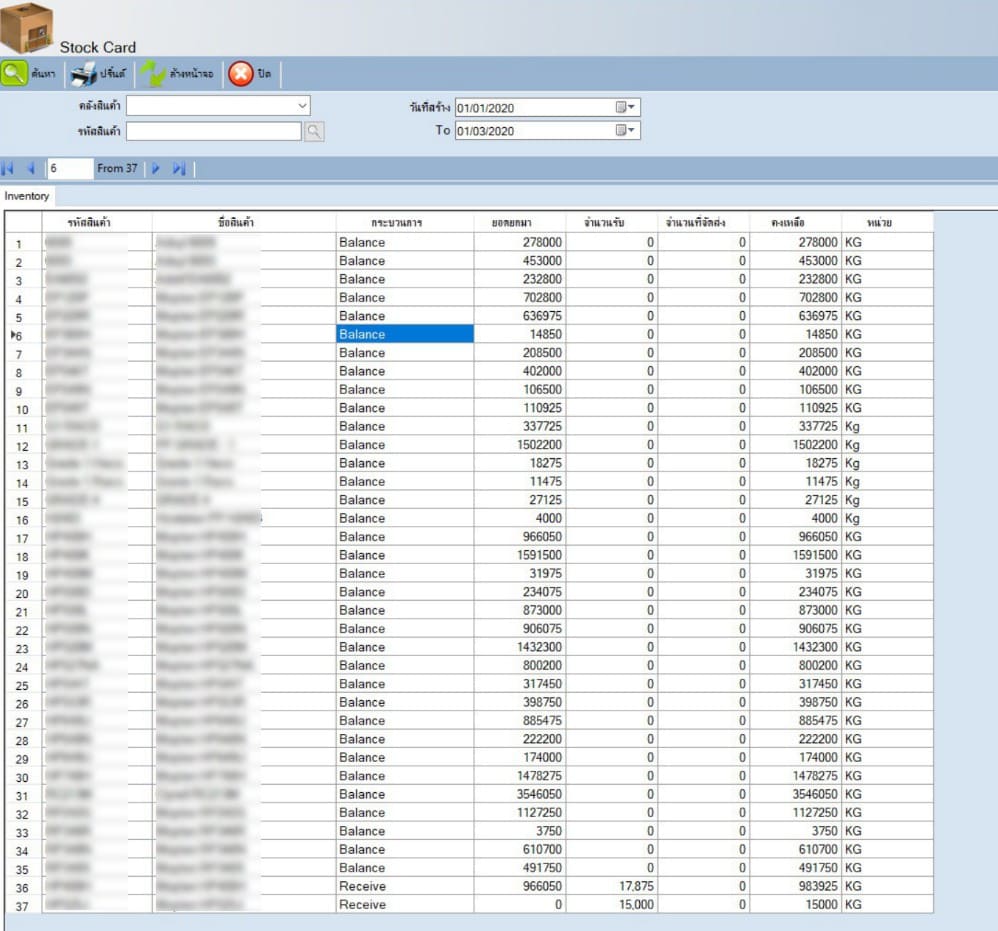Click the green search (ค้นหา) toolbar icon
This screenshot has width=998, height=931.
pos(15,74)
